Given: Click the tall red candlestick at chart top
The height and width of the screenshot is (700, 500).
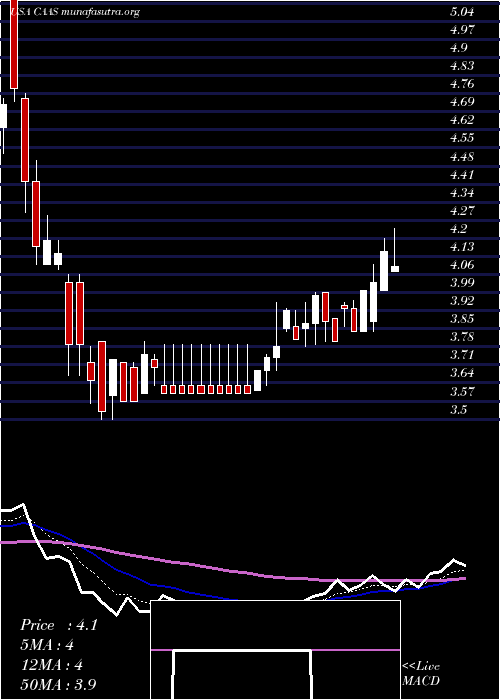Looking at the screenshot, I should point(14,44).
